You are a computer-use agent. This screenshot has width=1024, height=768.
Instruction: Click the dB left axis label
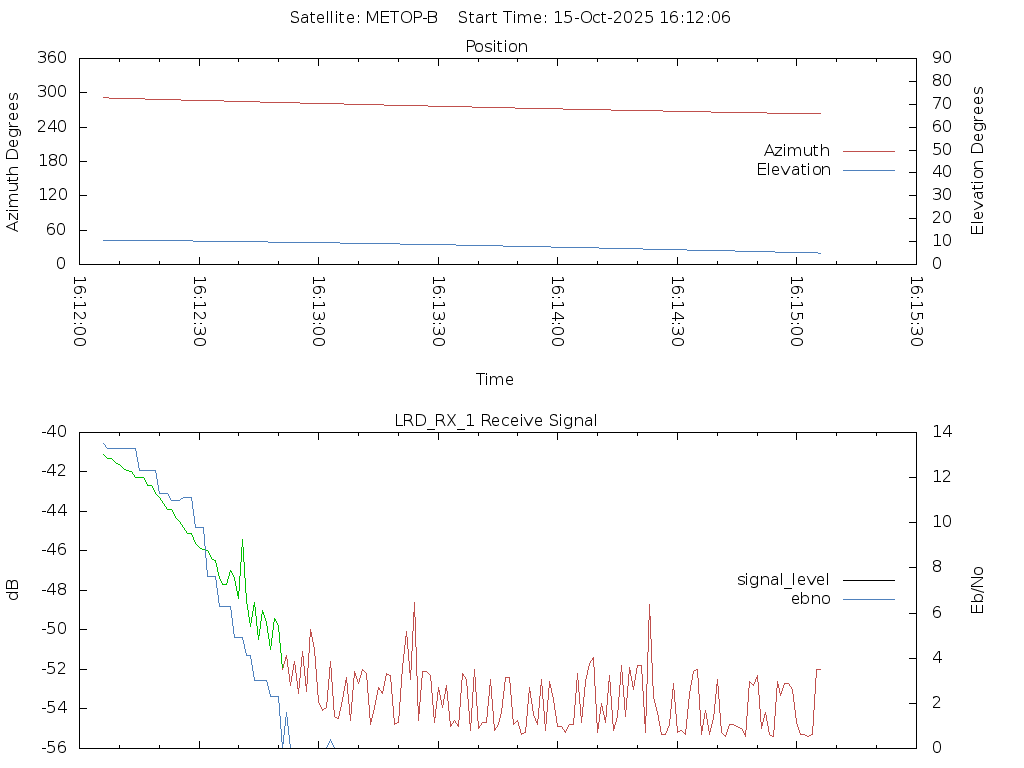coord(13,590)
